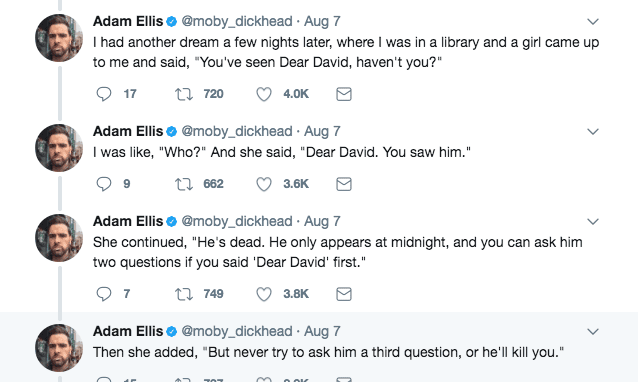Screen dimensions: 638x382
Task: Retweet the tweet with 662 retweets
Action: click(184, 184)
